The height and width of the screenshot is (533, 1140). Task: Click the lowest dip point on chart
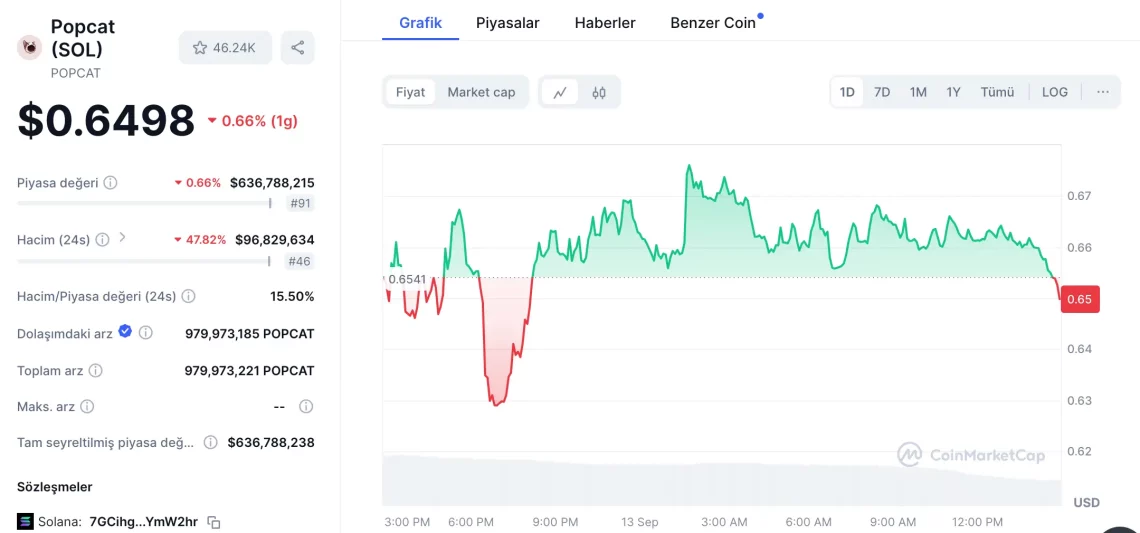pyautogui.click(x=496, y=404)
